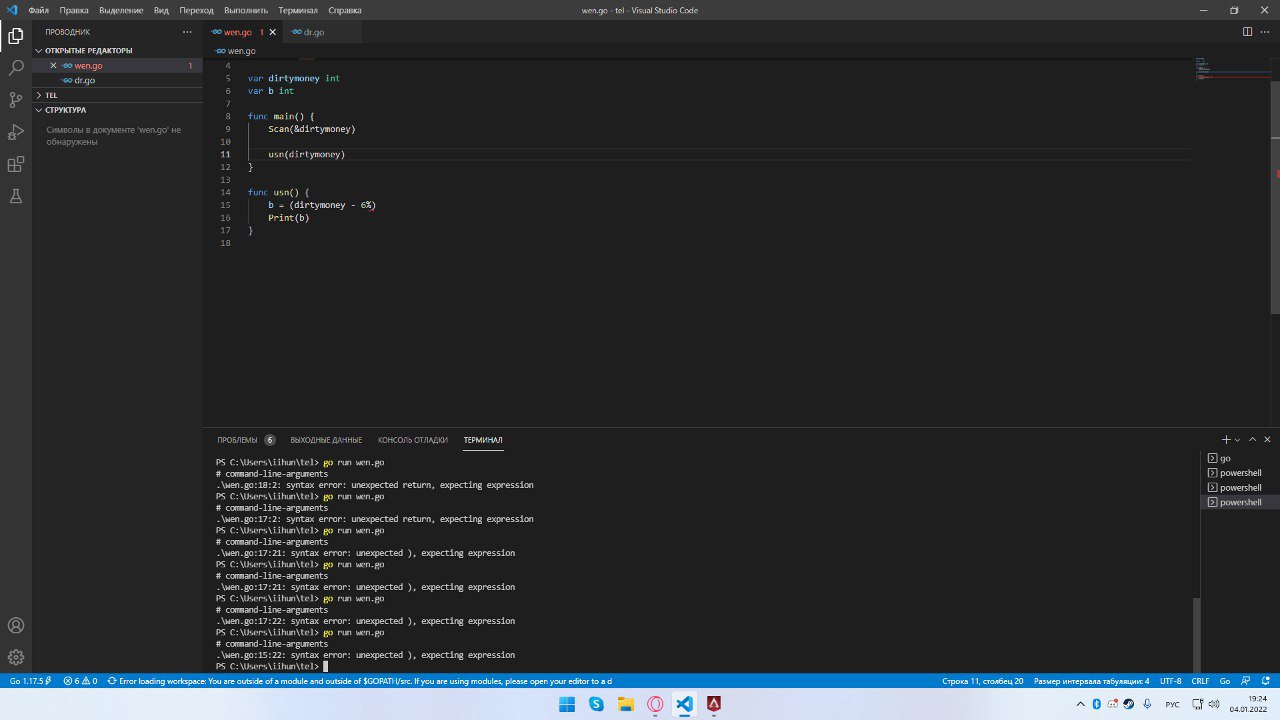This screenshot has width=1280, height=720.
Task: Open the Manage gear icon
Action: click(x=16, y=657)
